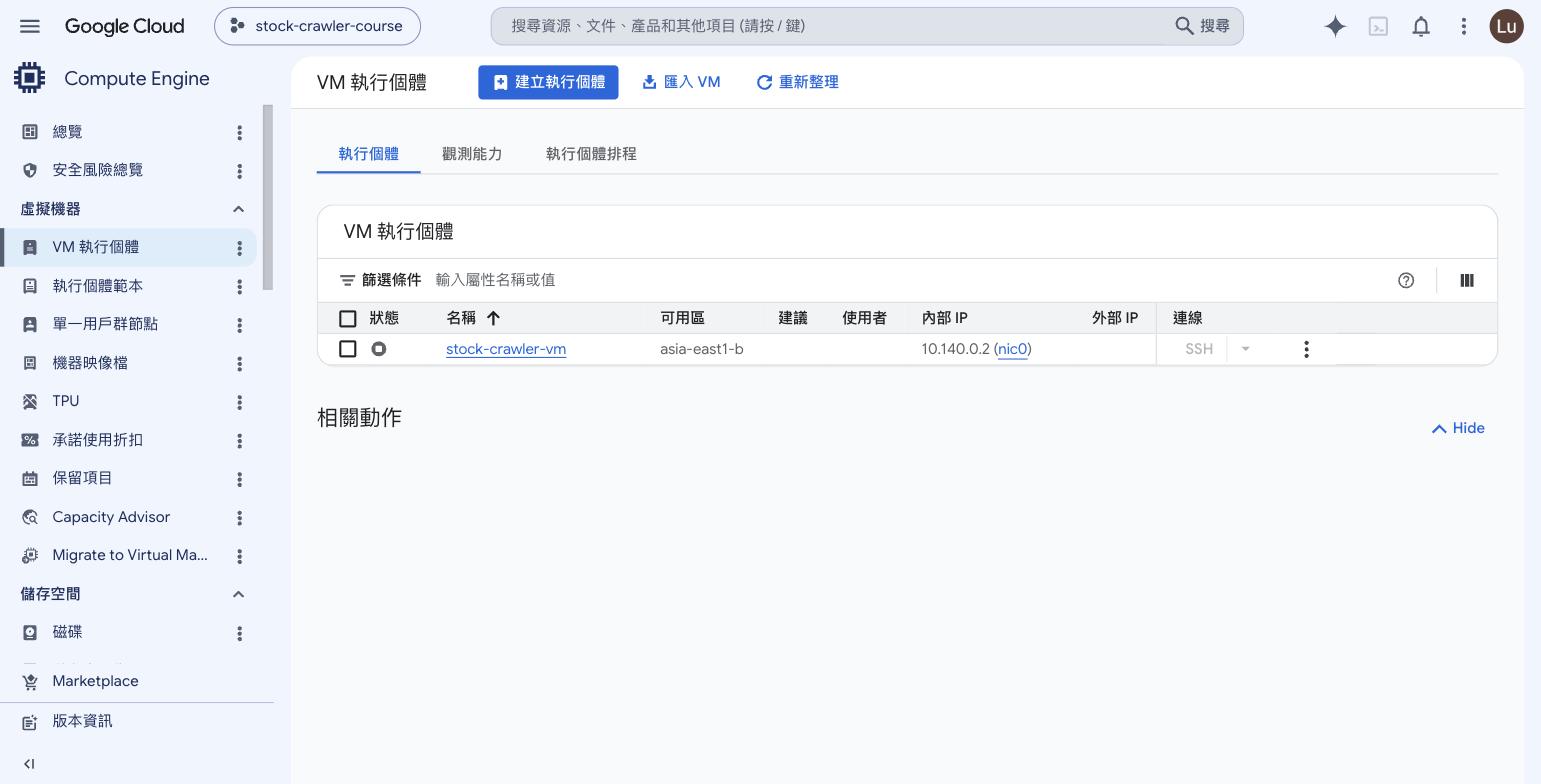
Task: Open Gemini AI assistant sparkle icon
Action: (x=1335, y=26)
